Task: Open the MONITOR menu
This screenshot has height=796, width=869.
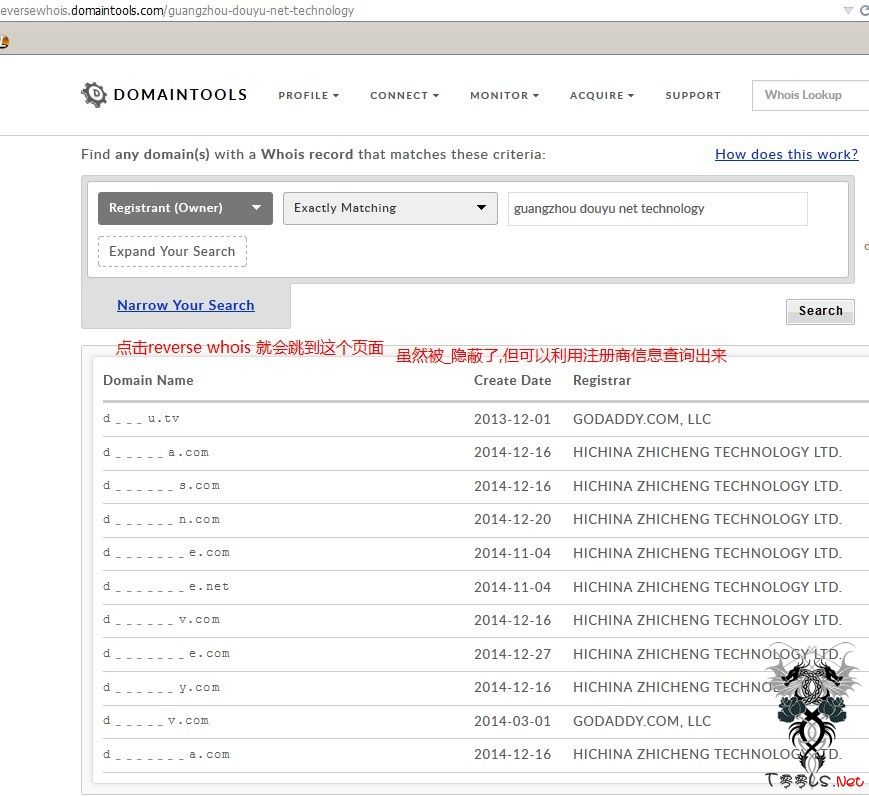Action: click(504, 95)
